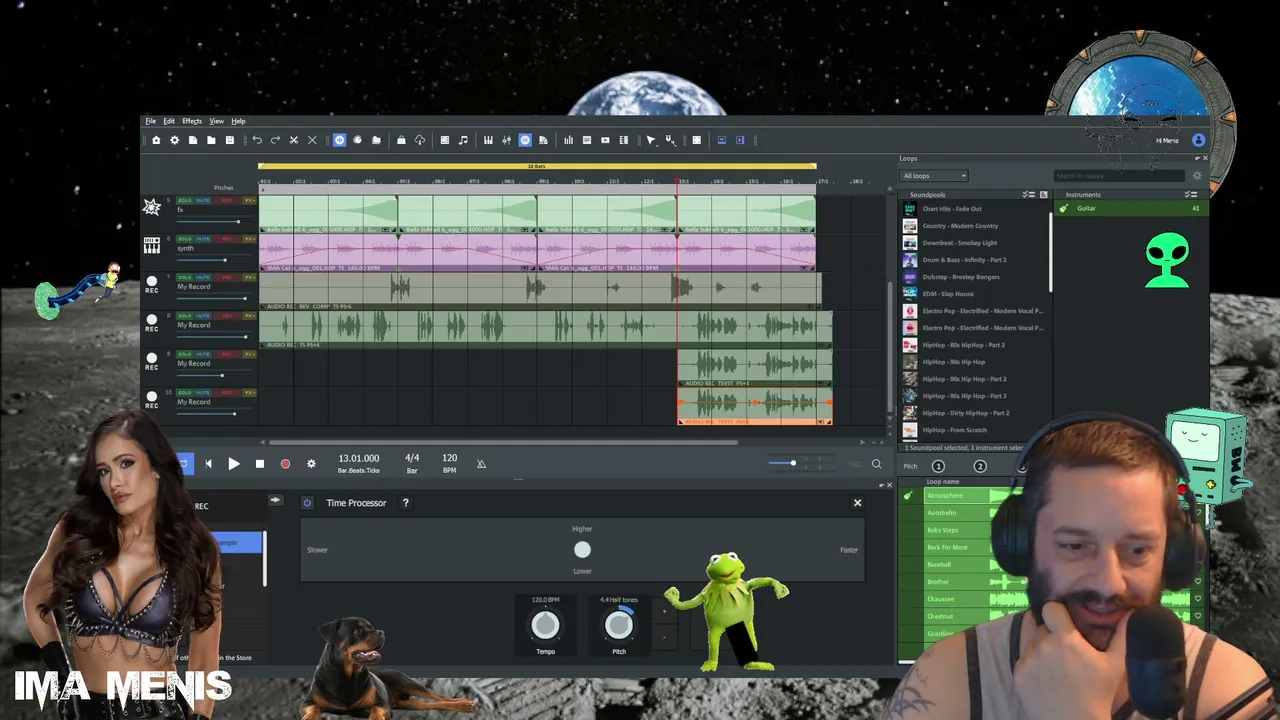Mute the synth track
1280x720 pixels.
click(203, 239)
